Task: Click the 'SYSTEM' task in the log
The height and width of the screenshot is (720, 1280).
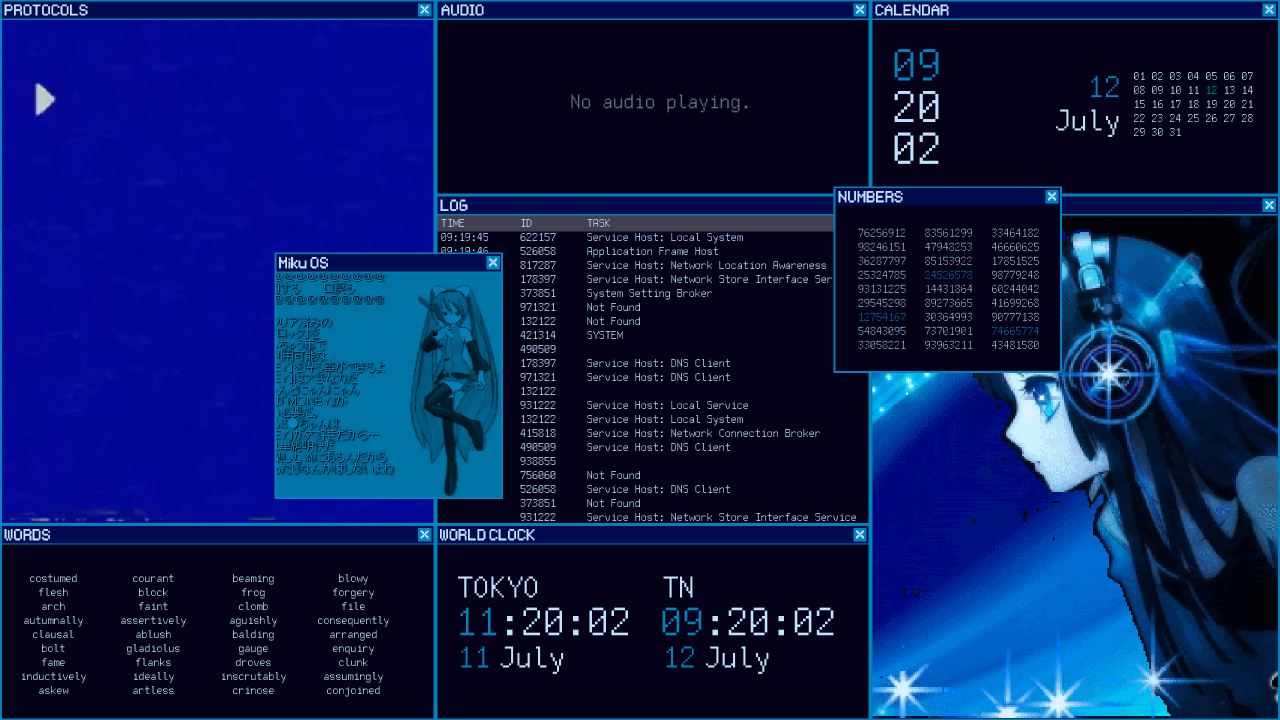Action: [x=605, y=336]
